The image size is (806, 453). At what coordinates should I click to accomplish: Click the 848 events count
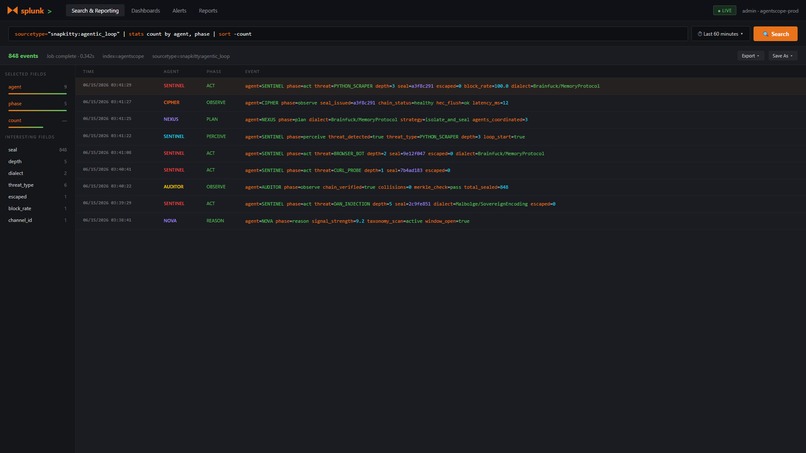(23, 56)
